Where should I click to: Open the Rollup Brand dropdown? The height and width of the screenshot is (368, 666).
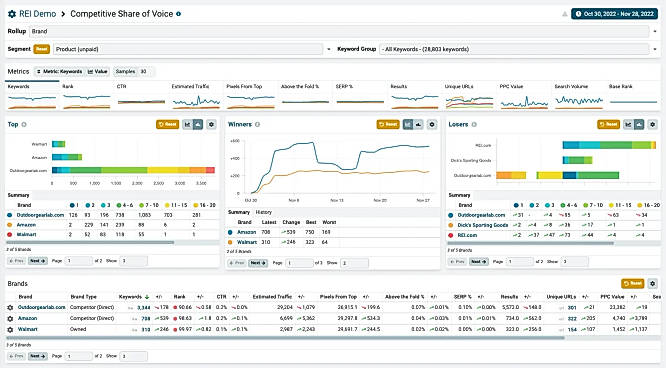[x=339, y=31]
